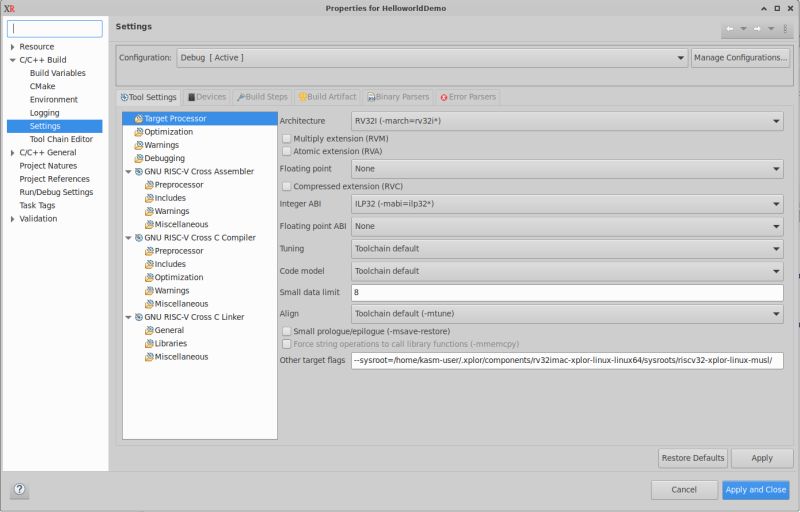
Task: Click Restore Defaults button
Action: click(692, 458)
